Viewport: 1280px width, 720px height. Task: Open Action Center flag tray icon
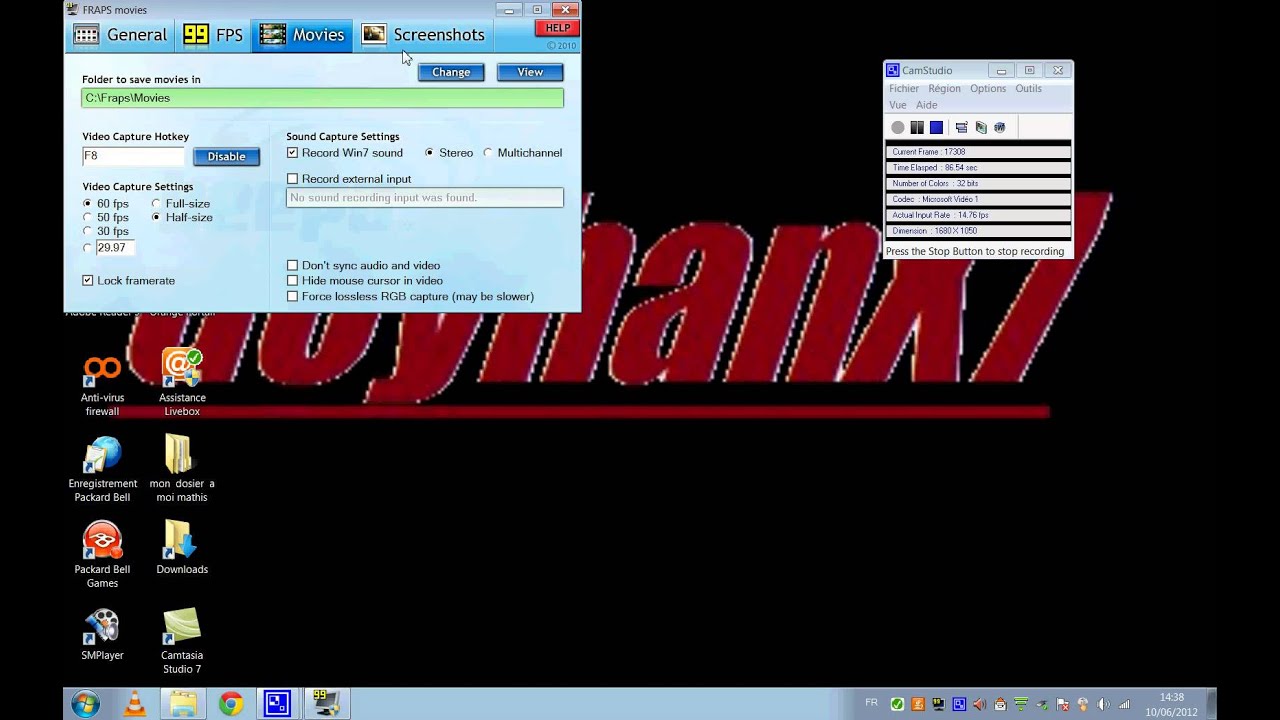point(1062,704)
